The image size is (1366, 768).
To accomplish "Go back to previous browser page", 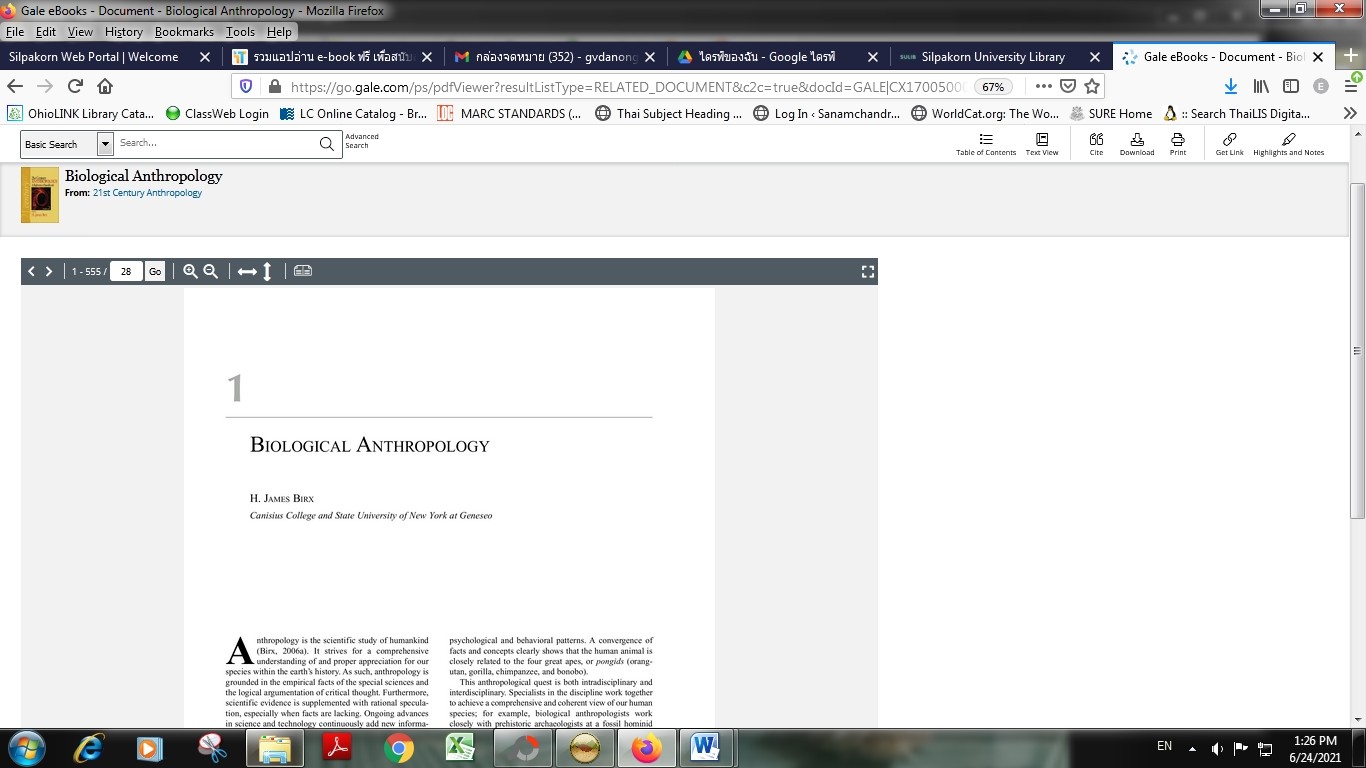I will click(15, 86).
